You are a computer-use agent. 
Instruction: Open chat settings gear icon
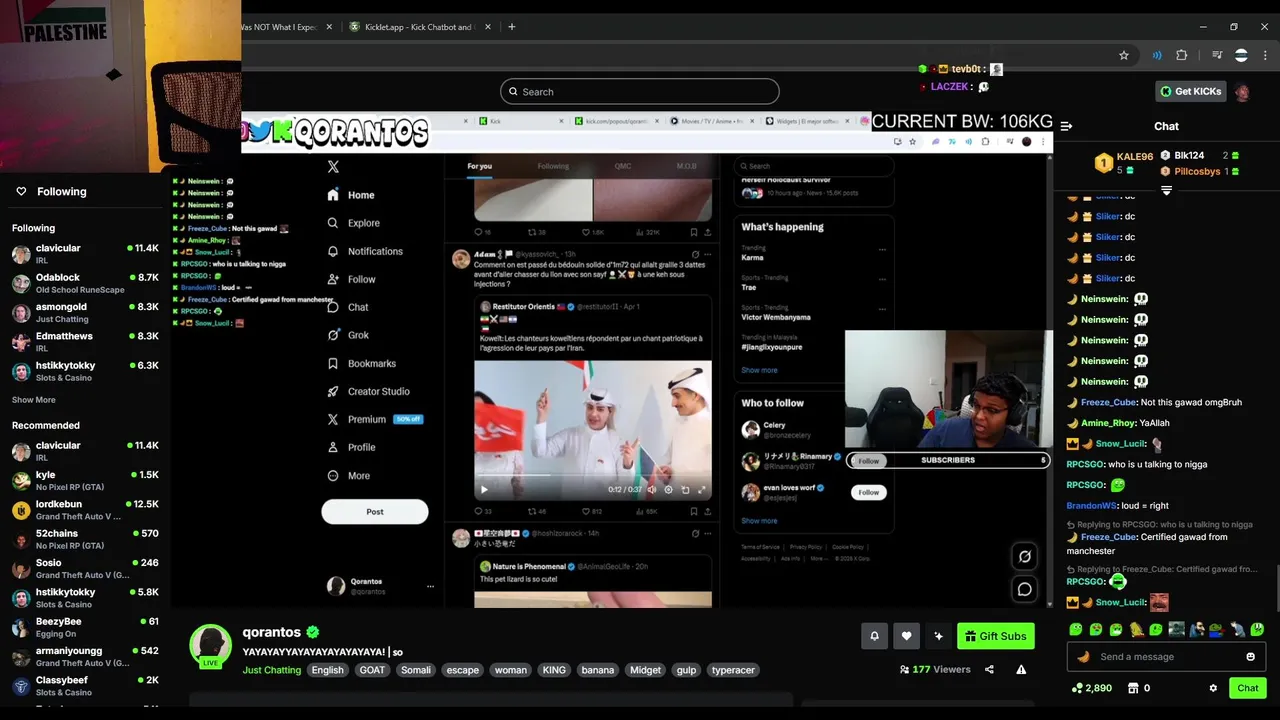click(x=1213, y=688)
